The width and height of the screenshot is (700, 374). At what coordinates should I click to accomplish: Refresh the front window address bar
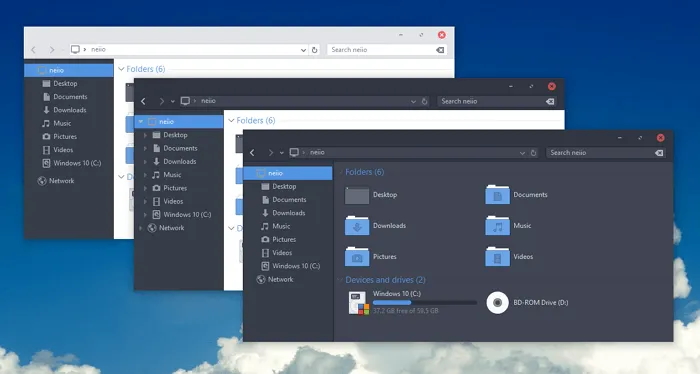(x=533, y=153)
